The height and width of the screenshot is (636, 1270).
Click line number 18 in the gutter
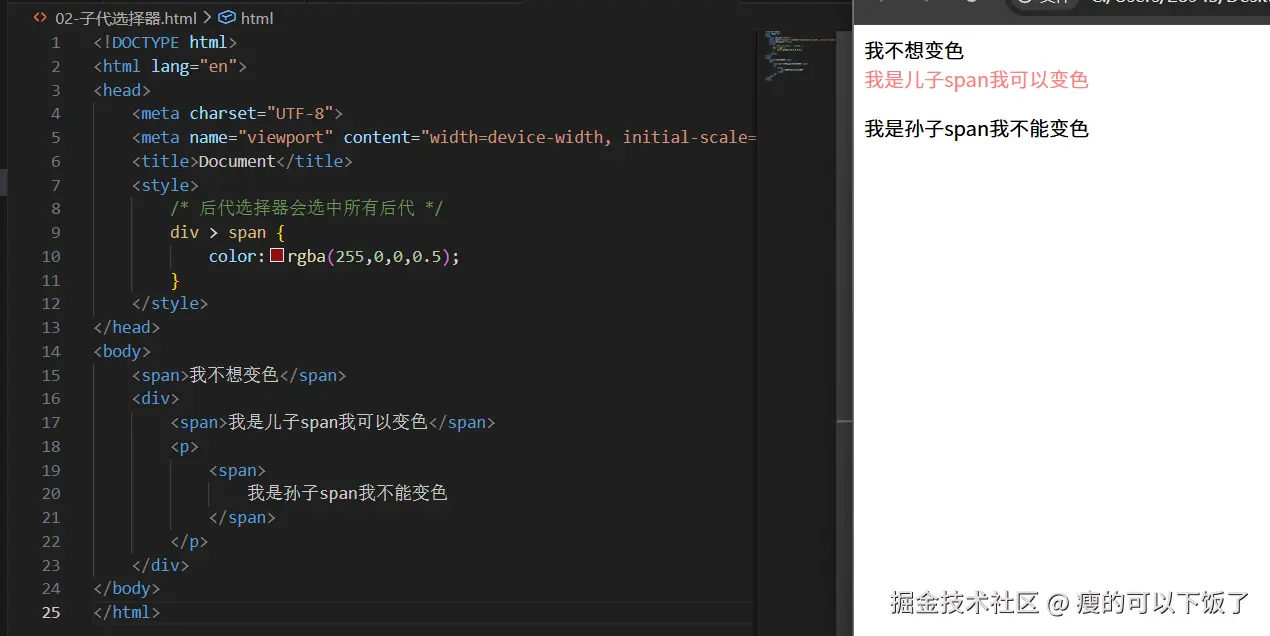pyautogui.click(x=51, y=446)
